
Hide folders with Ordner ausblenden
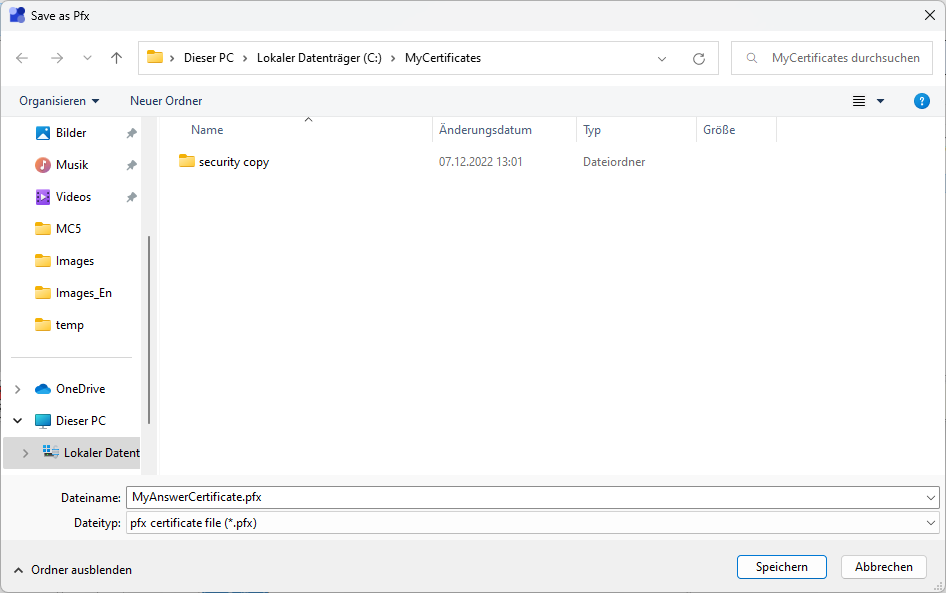click(72, 570)
